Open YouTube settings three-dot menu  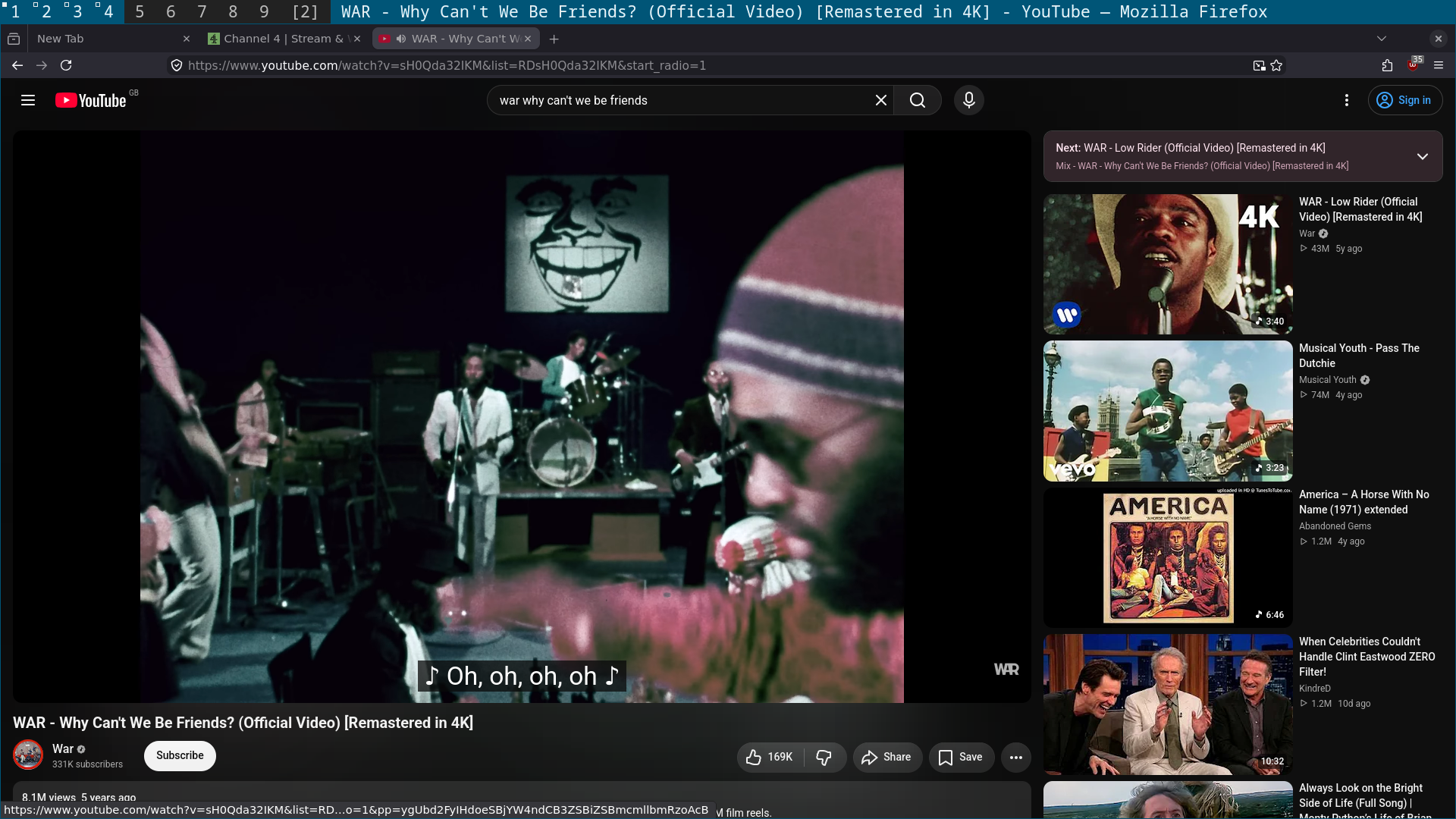(x=1347, y=100)
